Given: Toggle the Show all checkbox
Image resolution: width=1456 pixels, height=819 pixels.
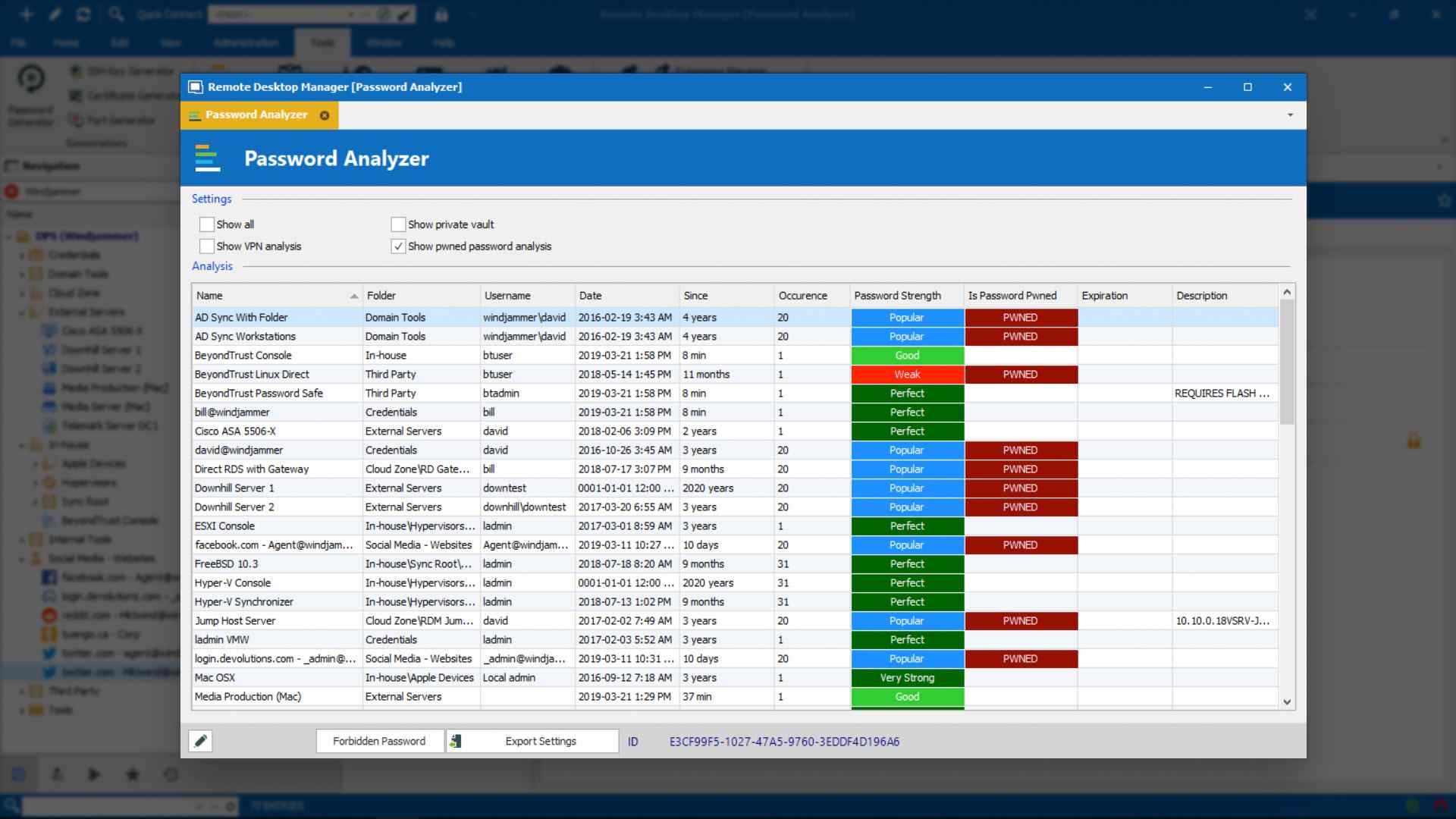Looking at the screenshot, I should (x=207, y=223).
